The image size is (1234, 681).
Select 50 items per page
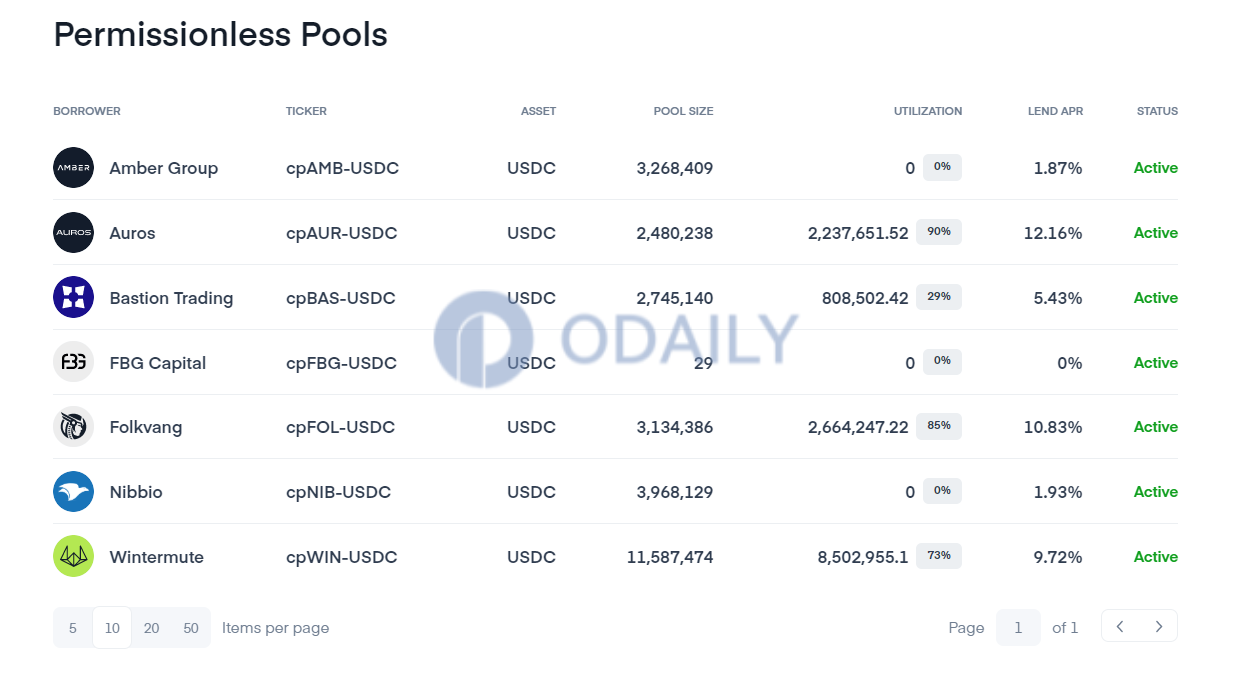191,628
